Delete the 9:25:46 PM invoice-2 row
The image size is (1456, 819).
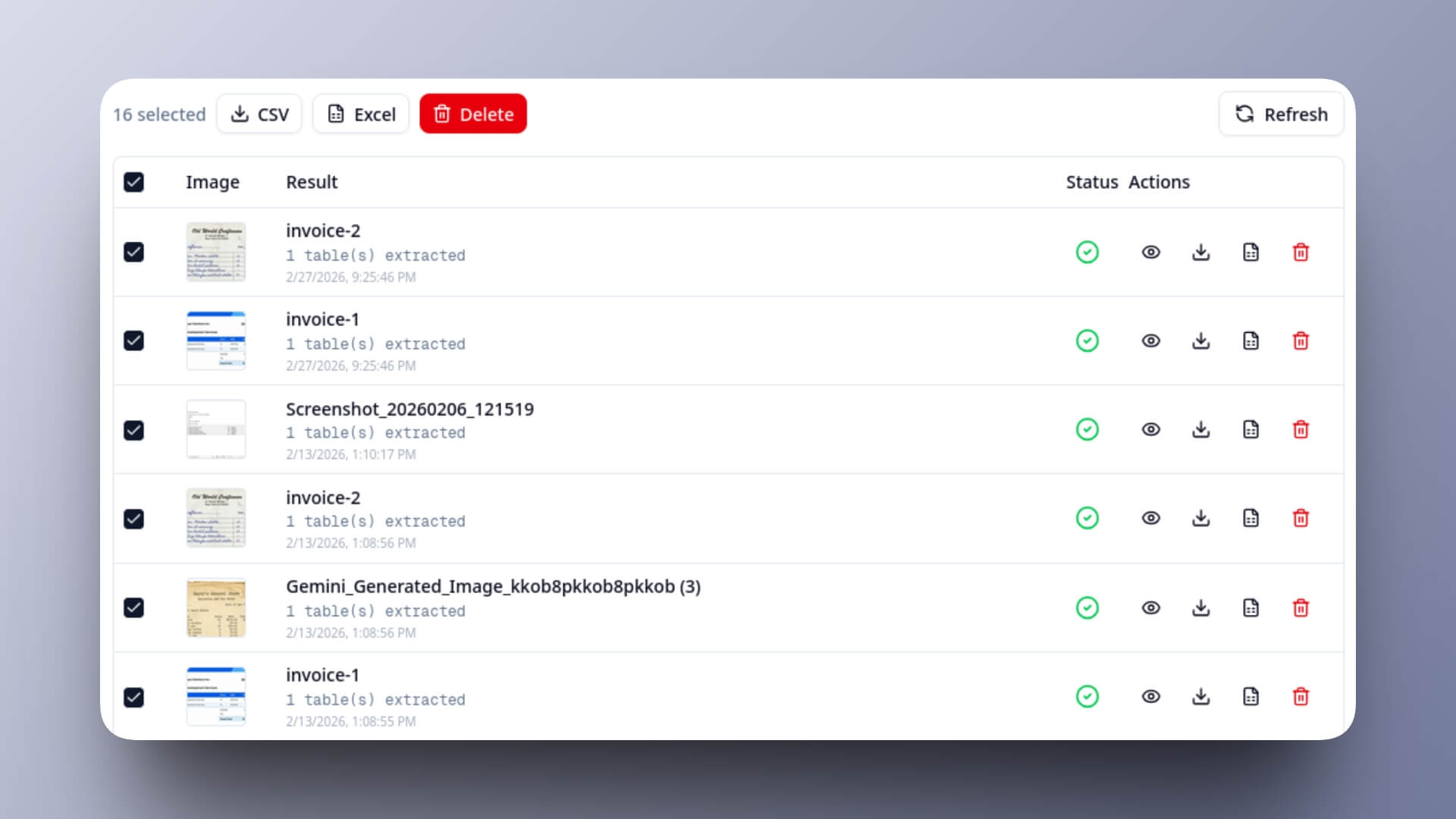click(1301, 252)
